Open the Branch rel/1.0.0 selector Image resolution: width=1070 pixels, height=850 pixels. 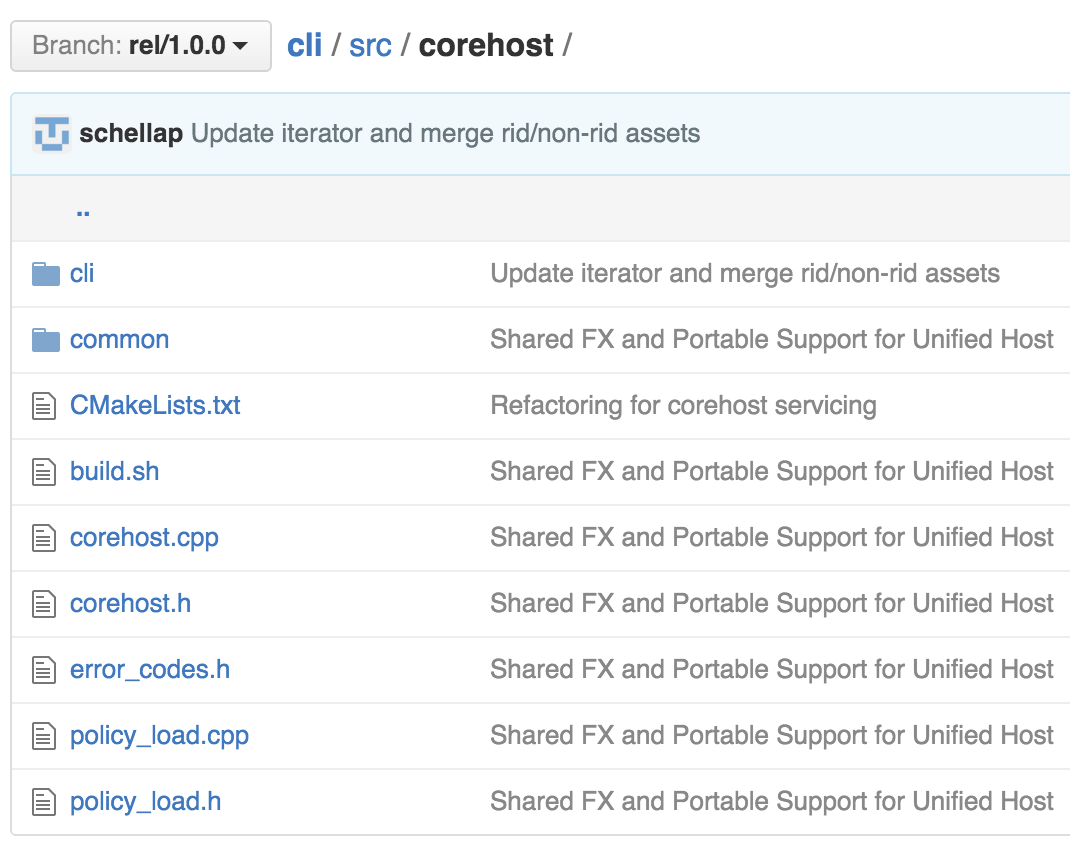pyautogui.click(x=140, y=45)
